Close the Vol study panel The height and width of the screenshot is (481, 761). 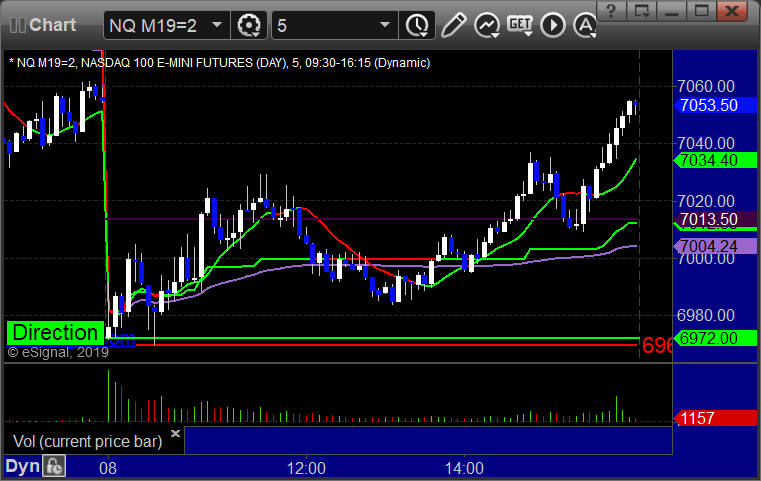coord(174,435)
